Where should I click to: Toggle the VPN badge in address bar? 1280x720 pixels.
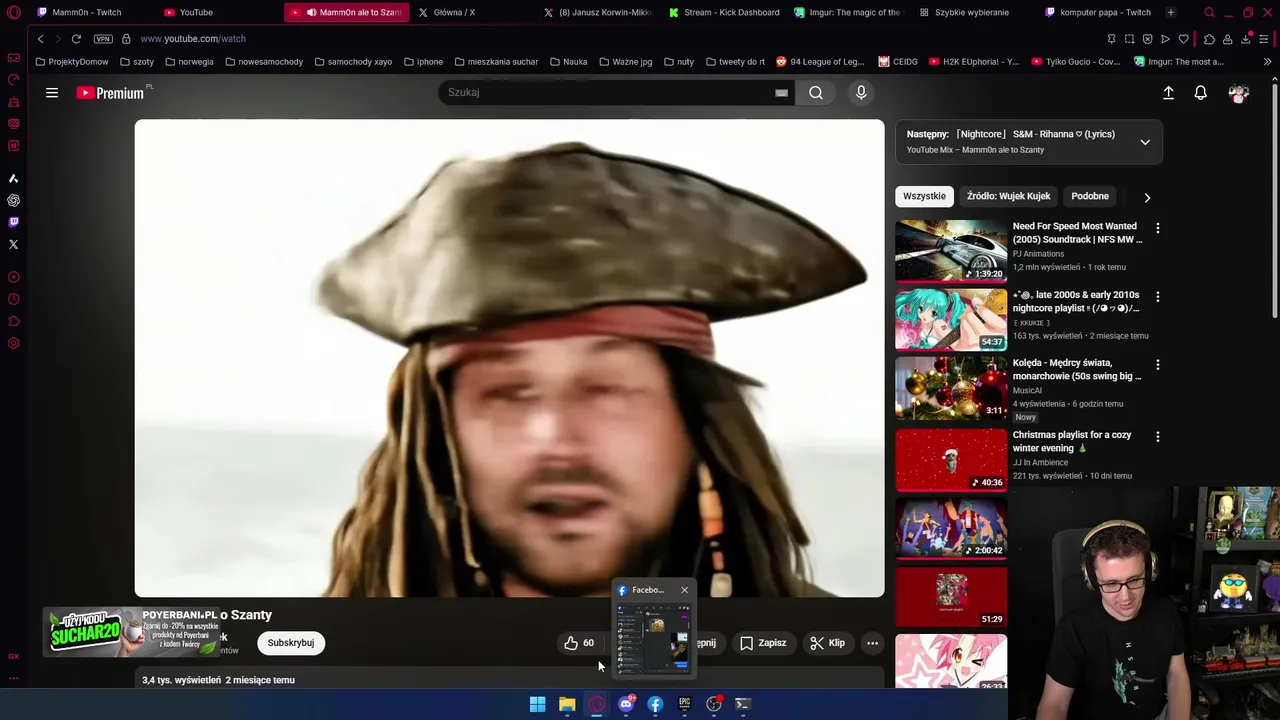tap(103, 39)
